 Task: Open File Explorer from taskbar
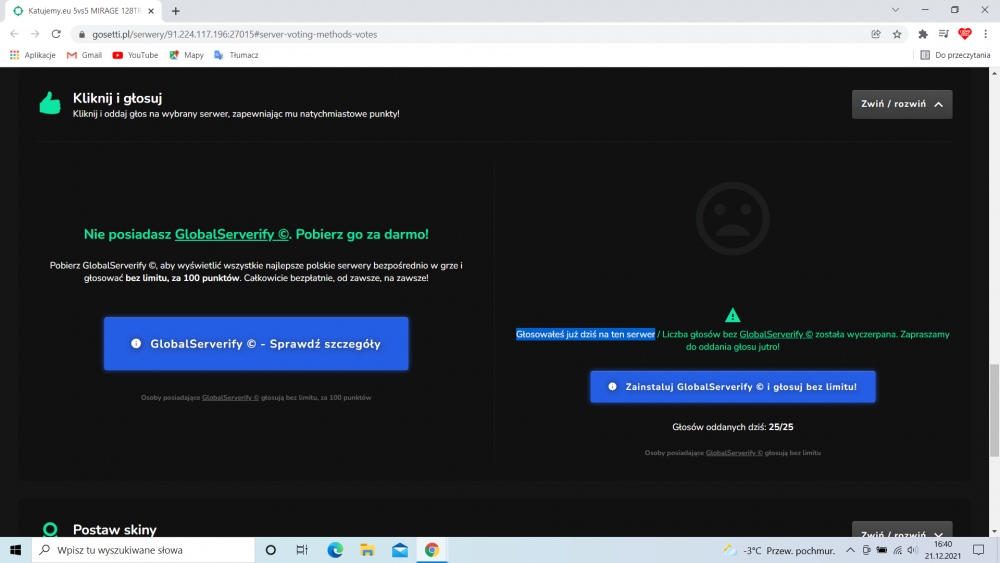pyautogui.click(x=367, y=550)
